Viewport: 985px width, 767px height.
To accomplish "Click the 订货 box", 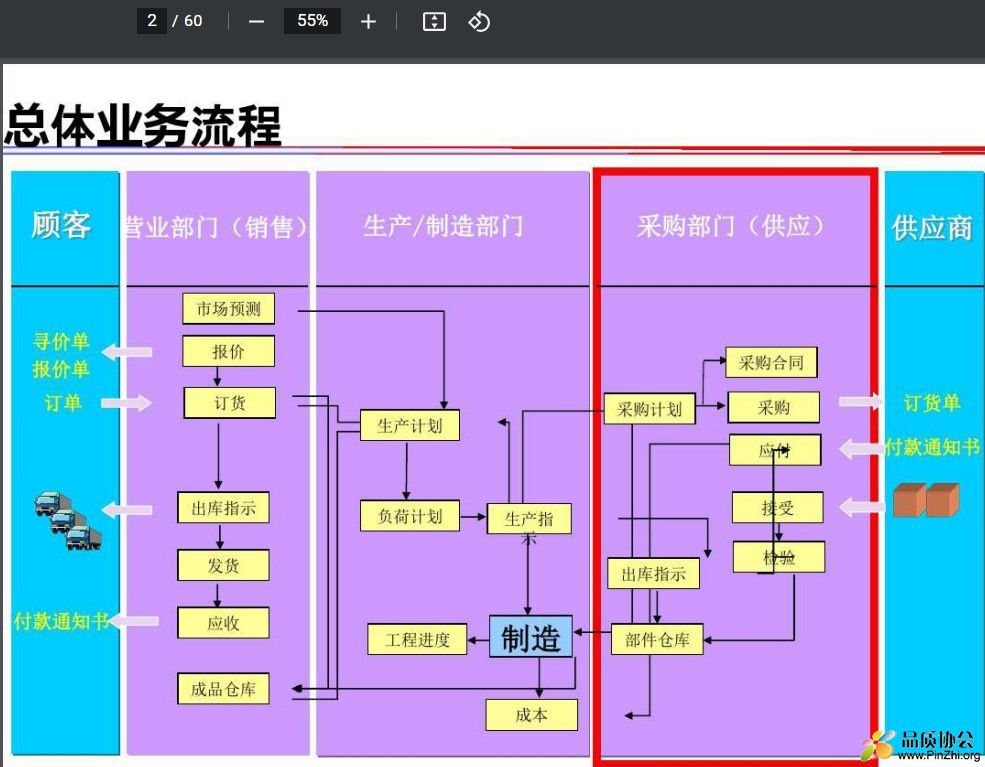I will (x=230, y=403).
